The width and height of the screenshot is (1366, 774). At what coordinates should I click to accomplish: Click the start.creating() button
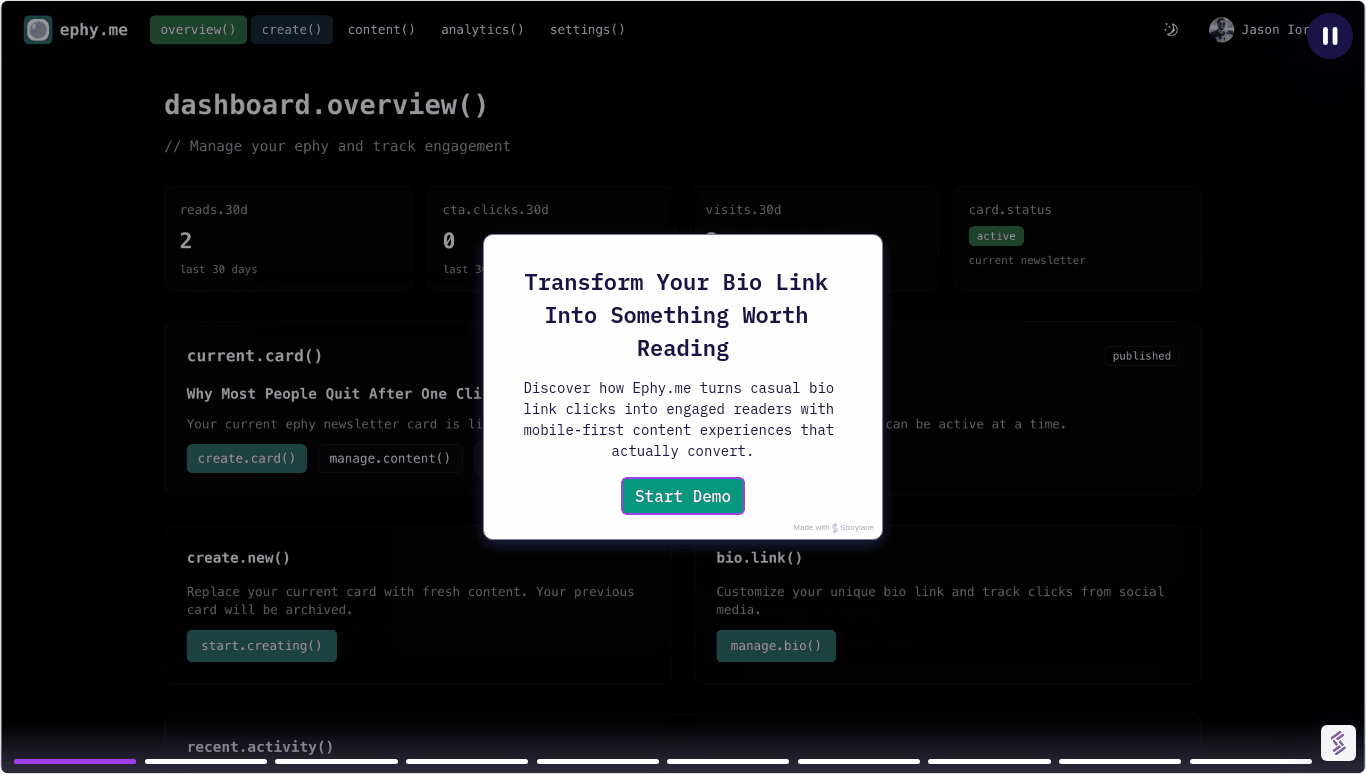pos(262,646)
